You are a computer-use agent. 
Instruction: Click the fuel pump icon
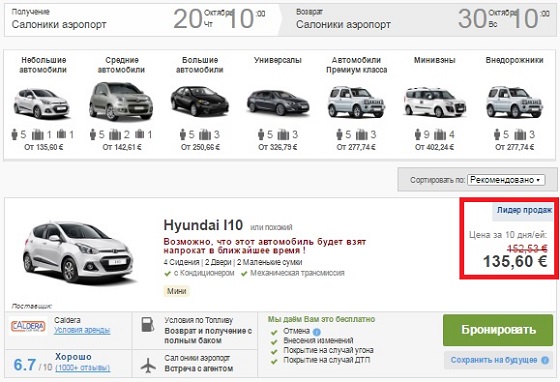(148, 324)
